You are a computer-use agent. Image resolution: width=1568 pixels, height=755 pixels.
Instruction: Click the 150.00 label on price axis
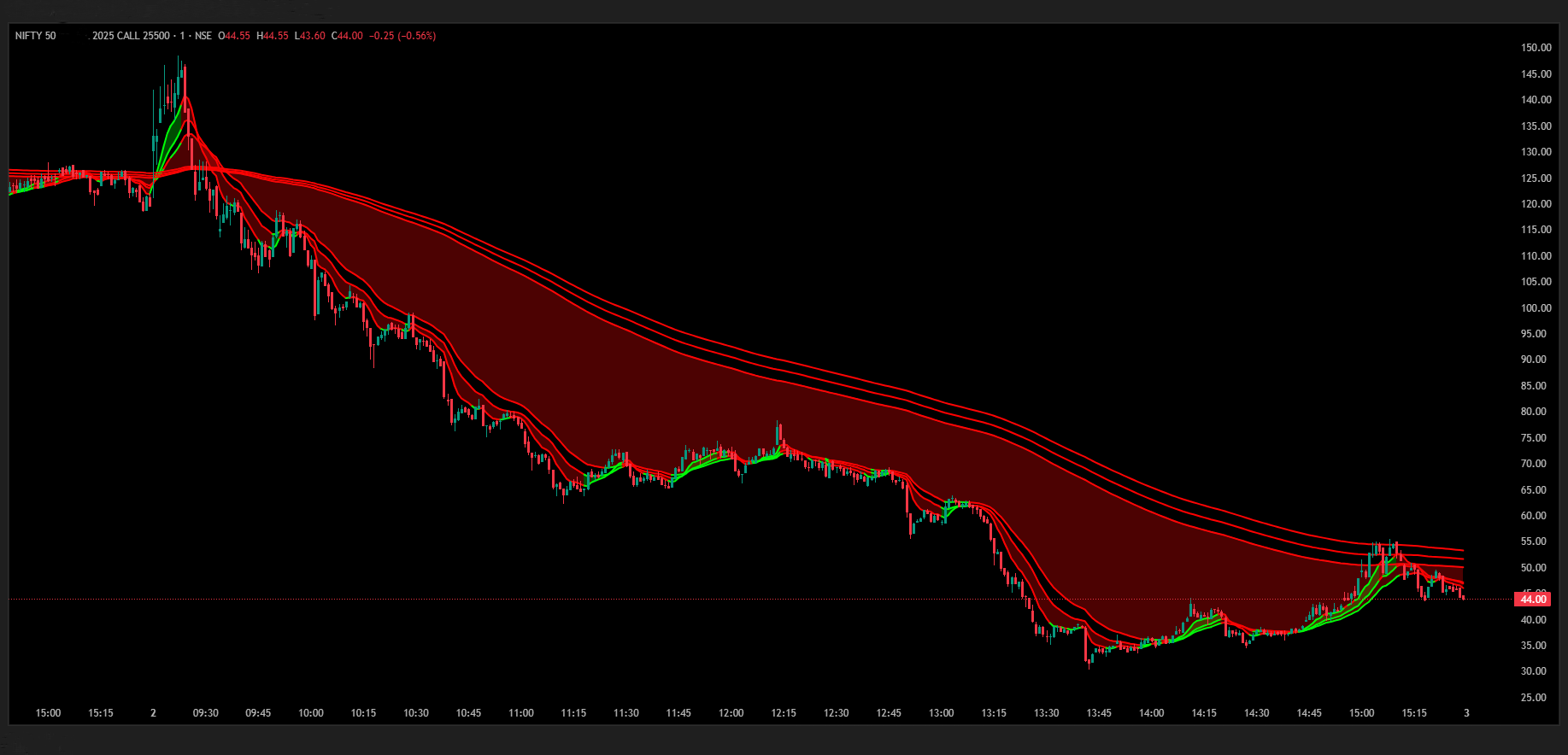coord(1536,48)
